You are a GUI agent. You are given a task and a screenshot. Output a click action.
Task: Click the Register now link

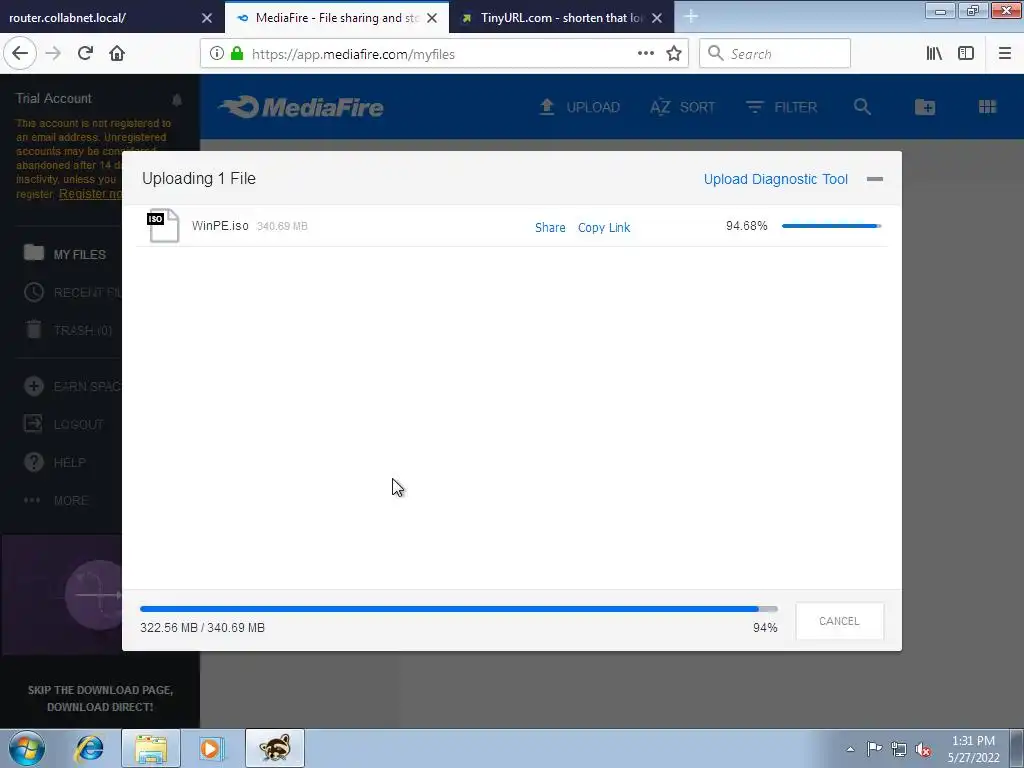(90, 194)
